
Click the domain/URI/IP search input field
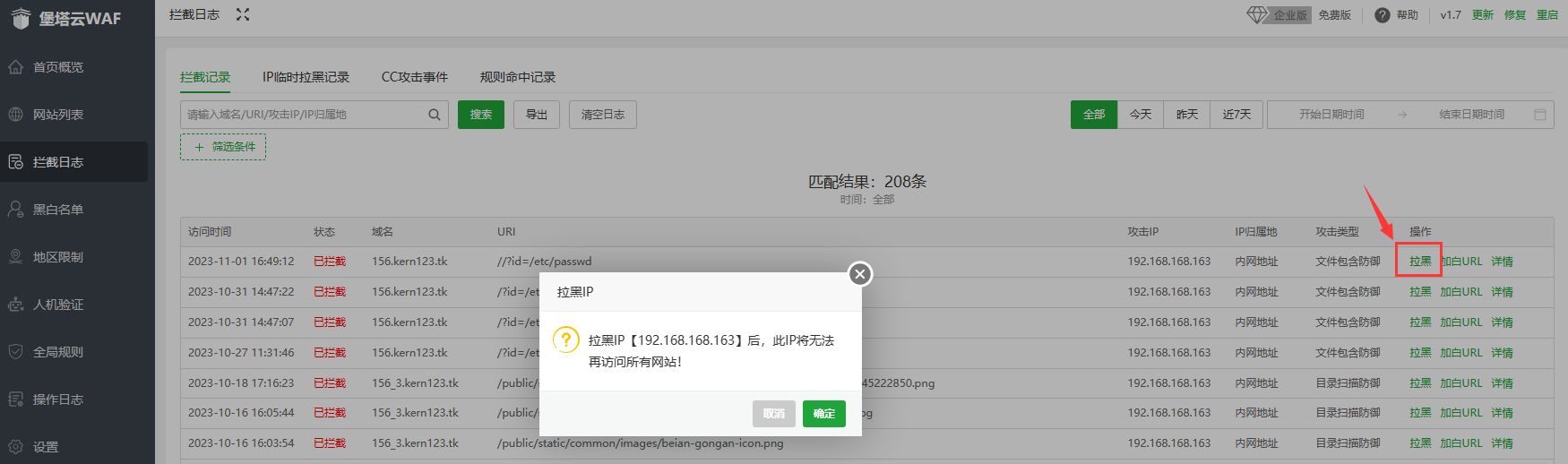click(303, 115)
